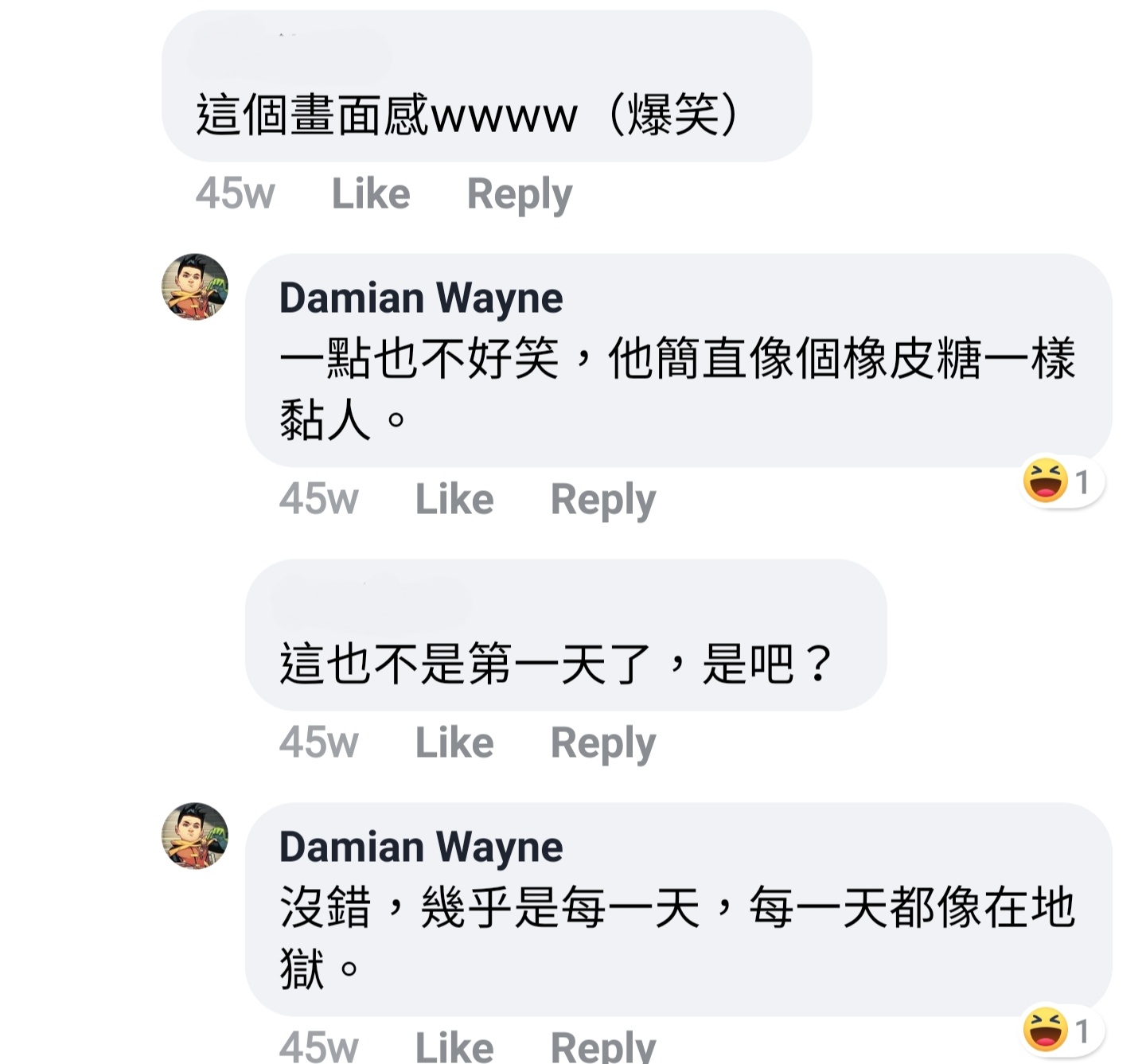Select the 這個畫面感wwww comment bubble
Screen dimensions: 1146x1064
pyautogui.click(x=487, y=86)
